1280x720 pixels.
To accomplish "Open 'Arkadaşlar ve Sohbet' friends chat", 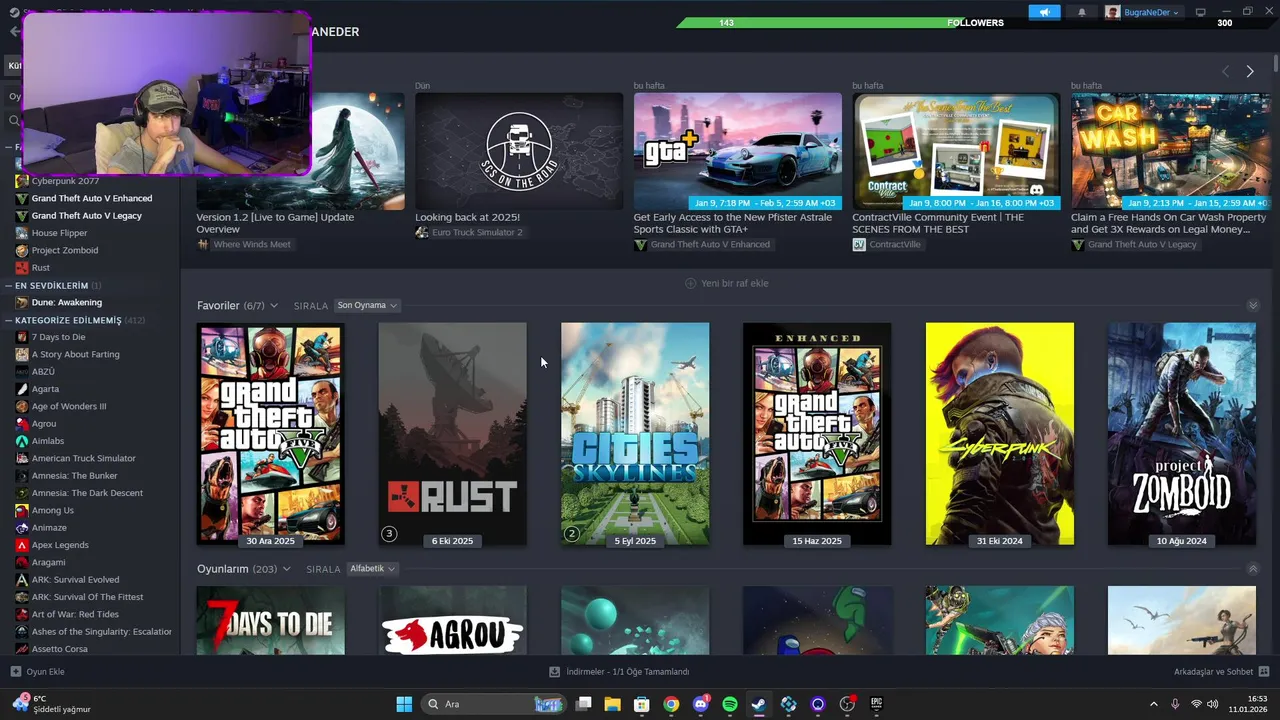I will pos(1221,672).
